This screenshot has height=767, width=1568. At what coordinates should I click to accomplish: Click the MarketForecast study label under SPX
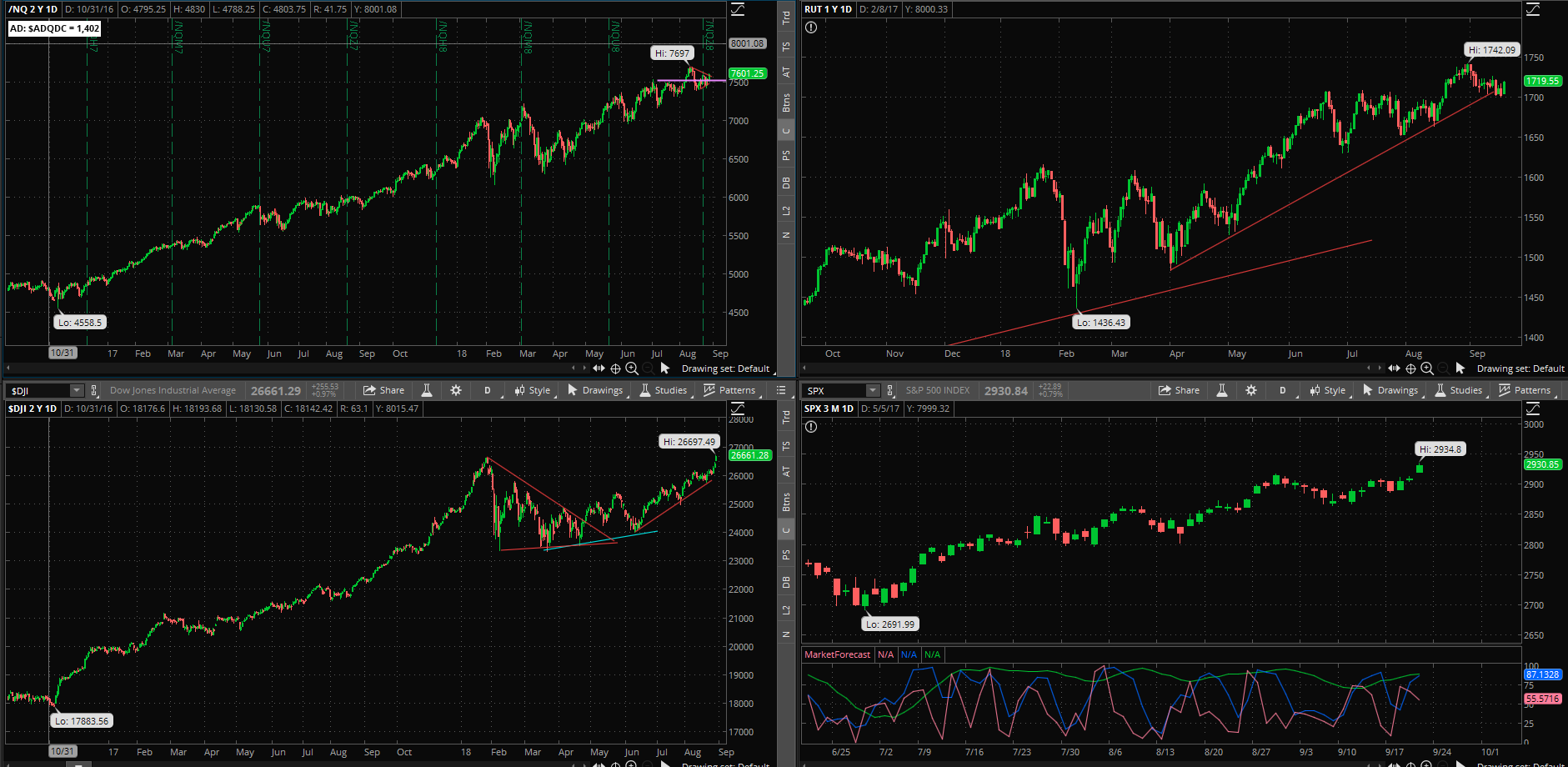click(837, 654)
